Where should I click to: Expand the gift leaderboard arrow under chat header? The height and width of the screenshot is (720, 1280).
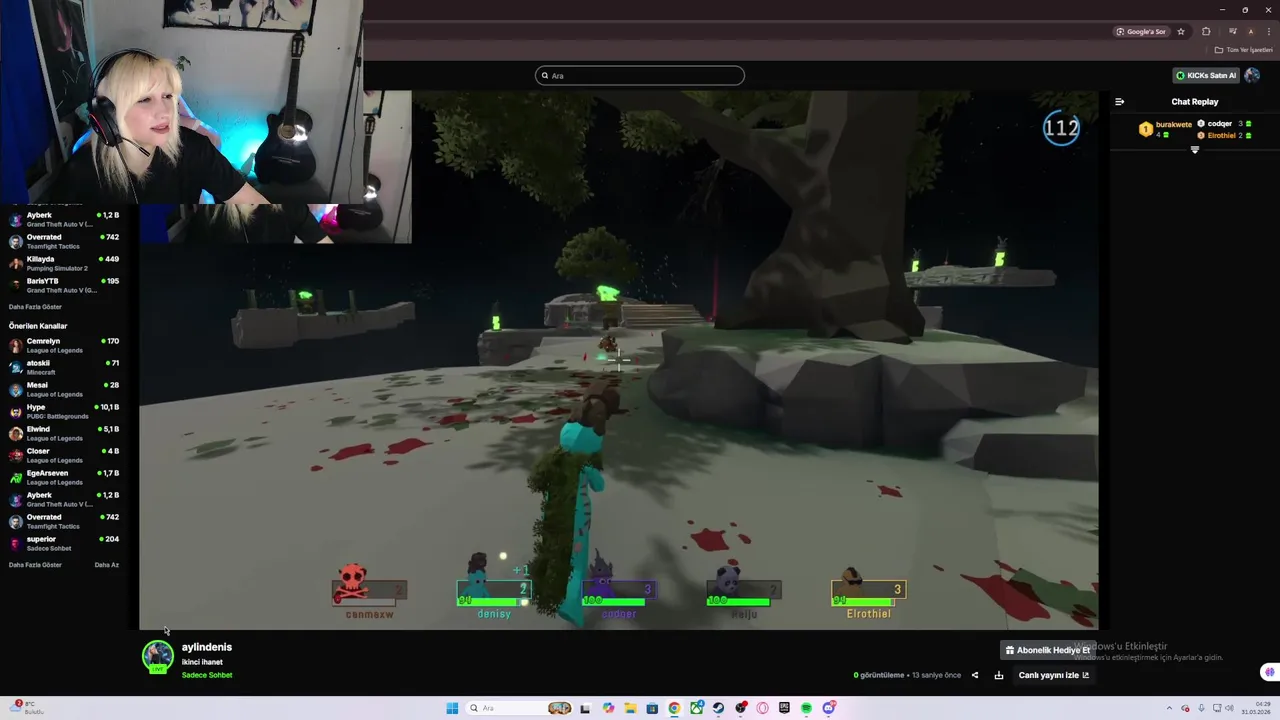1194,150
